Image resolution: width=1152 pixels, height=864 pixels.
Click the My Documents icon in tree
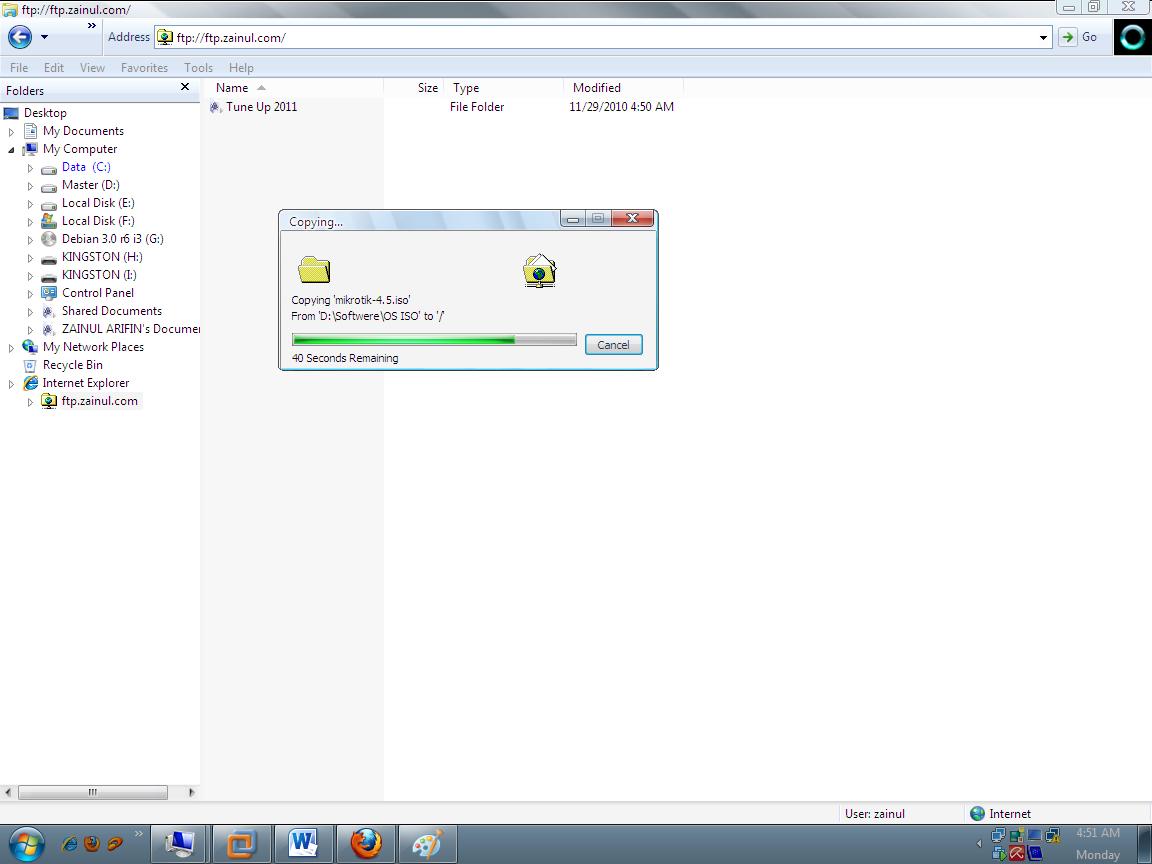30,131
